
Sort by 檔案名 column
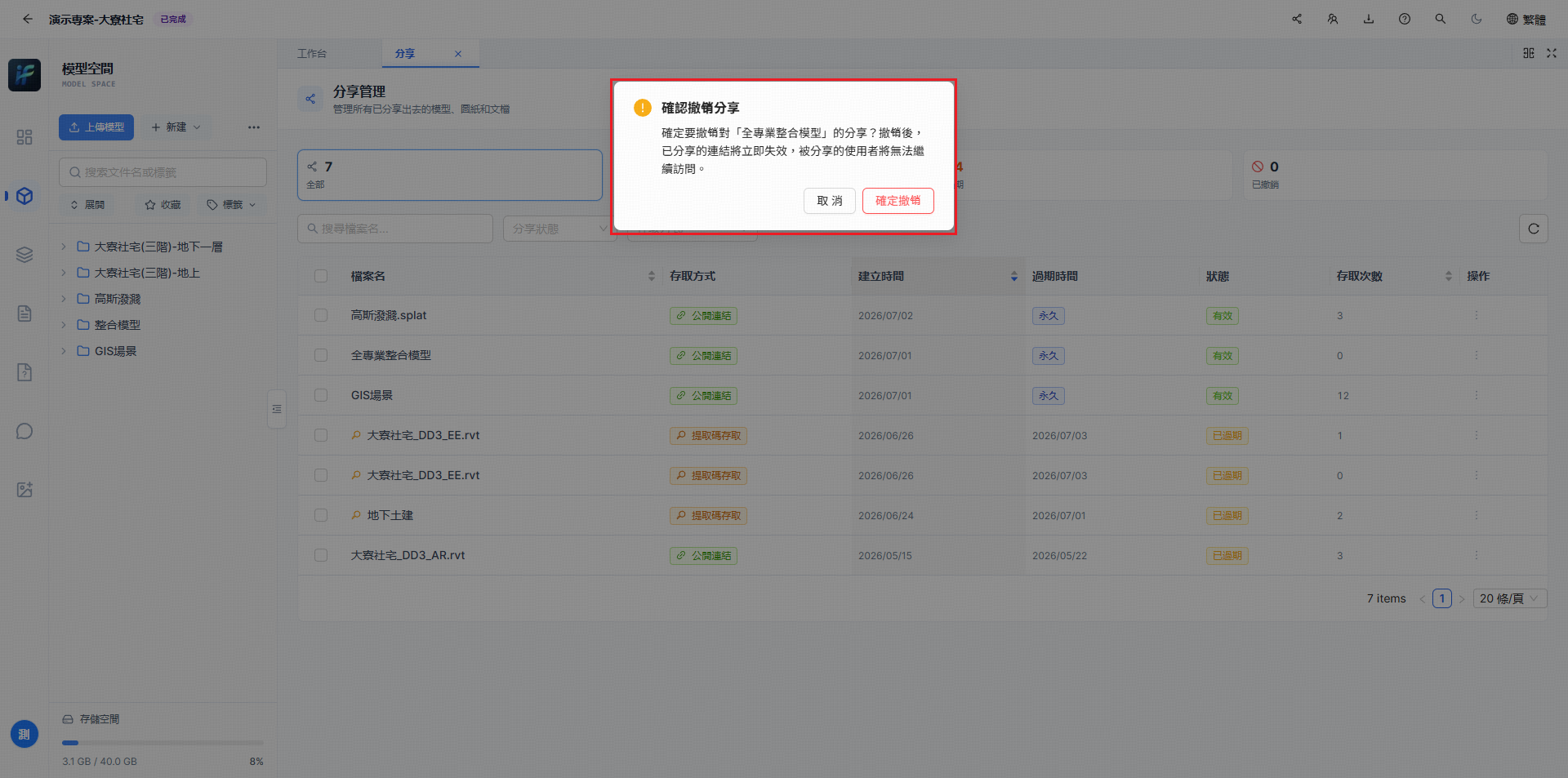651,276
